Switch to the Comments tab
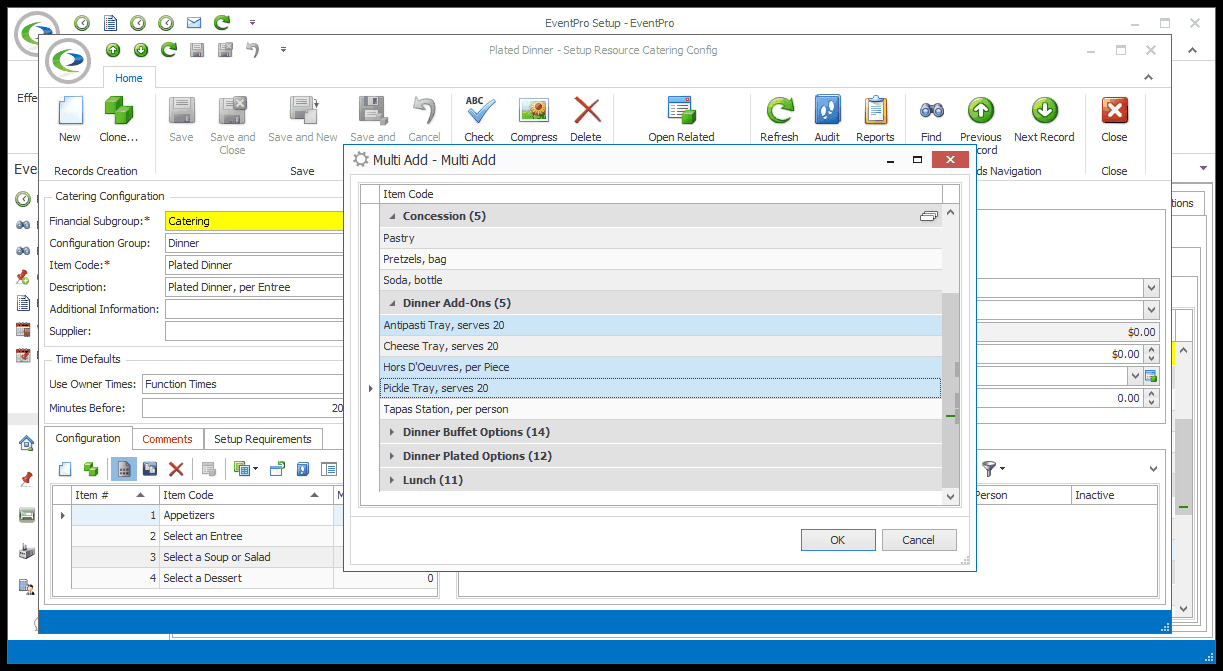Image resolution: width=1223 pixels, height=671 pixels. pos(167,439)
